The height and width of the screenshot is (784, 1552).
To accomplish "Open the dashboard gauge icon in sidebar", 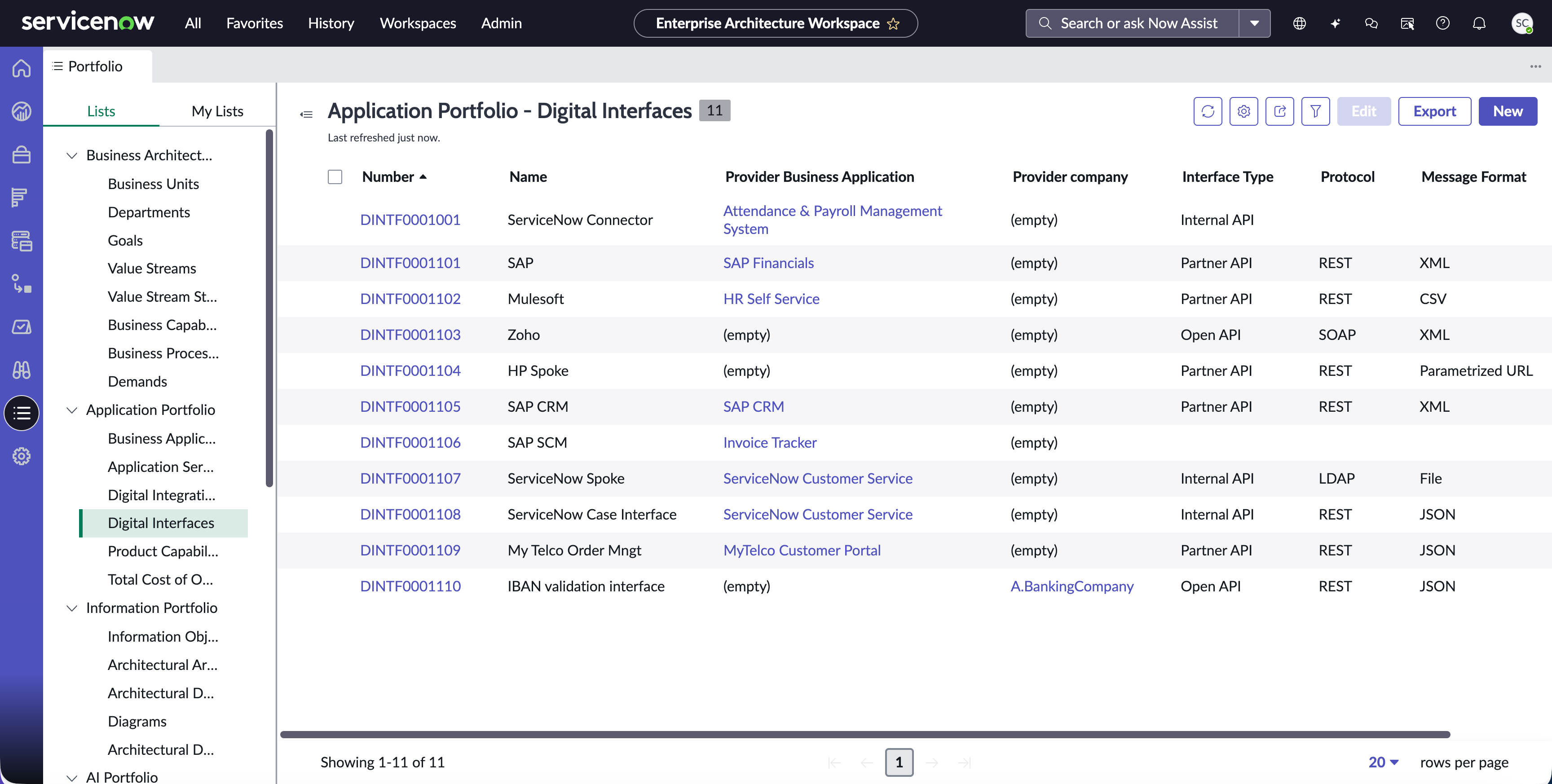I will pyautogui.click(x=22, y=111).
